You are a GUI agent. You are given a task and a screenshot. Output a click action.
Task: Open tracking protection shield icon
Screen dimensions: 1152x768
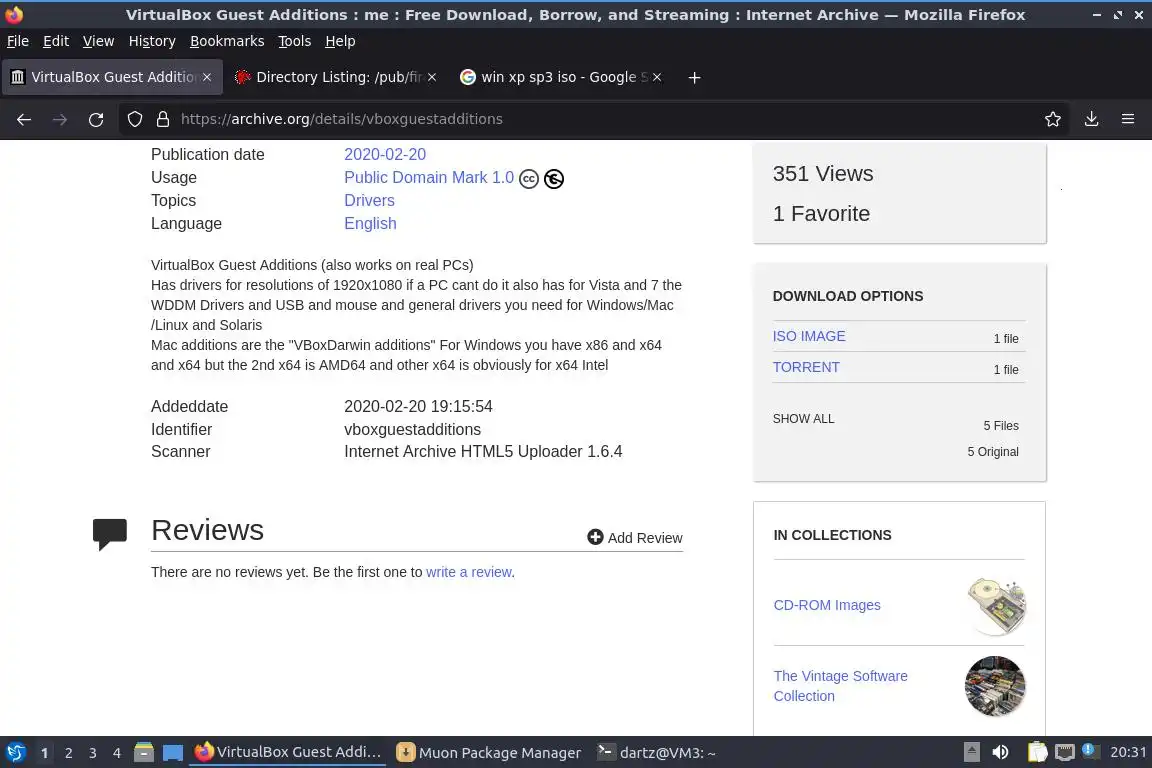pyautogui.click(x=134, y=119)
